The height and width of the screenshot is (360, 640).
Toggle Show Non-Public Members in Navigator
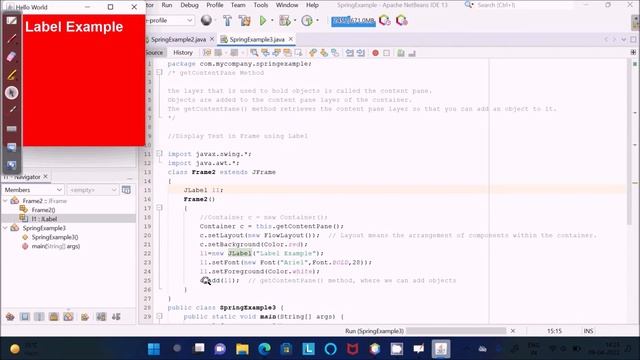coord(54,317)
